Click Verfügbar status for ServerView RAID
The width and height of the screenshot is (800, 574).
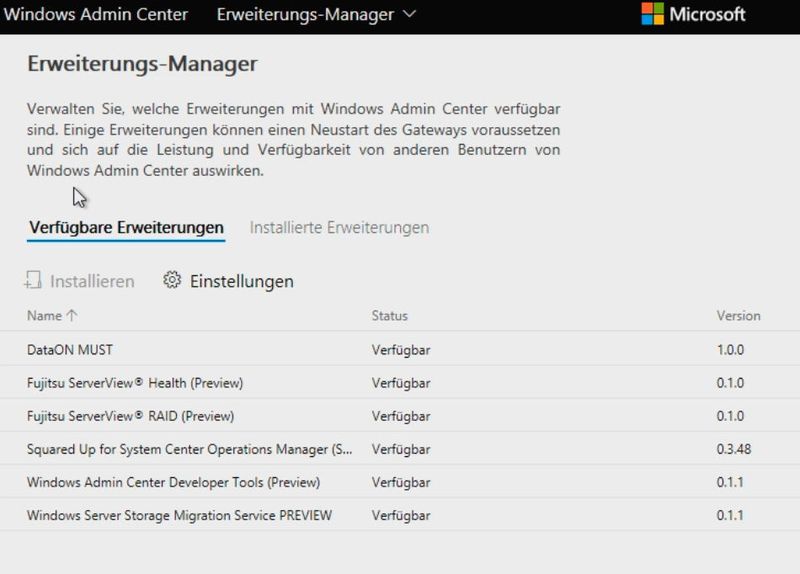(401, 416)
